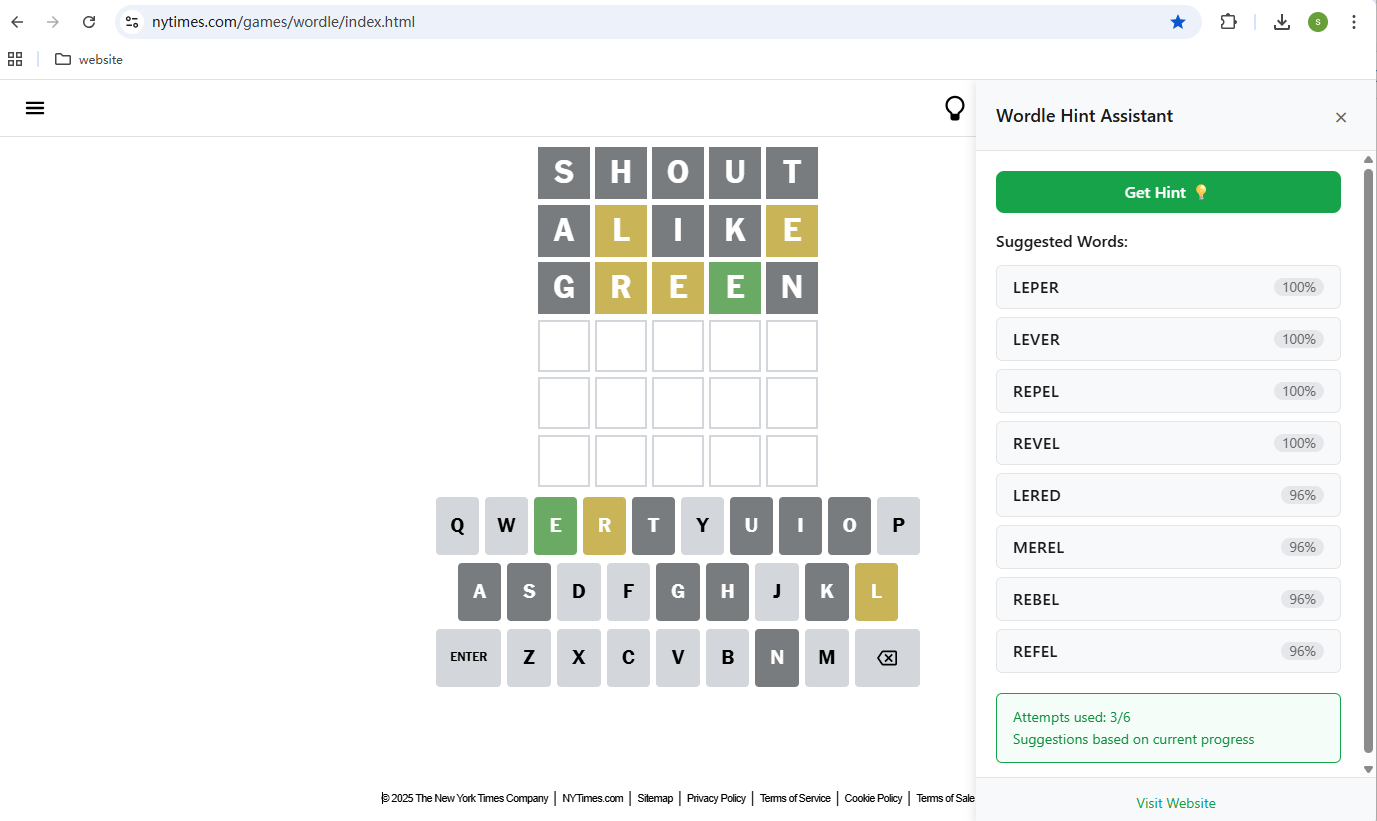Close the Wordle Hint Assistant panel
1377x821 pixels.
(x=1341, y=117)
